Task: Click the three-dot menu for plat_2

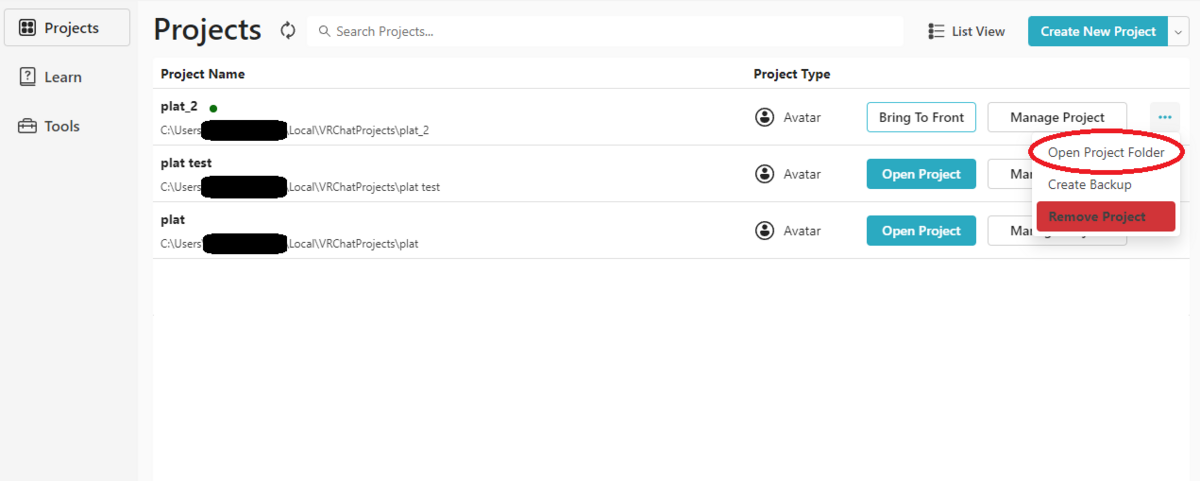Action: pos(1165,117)
